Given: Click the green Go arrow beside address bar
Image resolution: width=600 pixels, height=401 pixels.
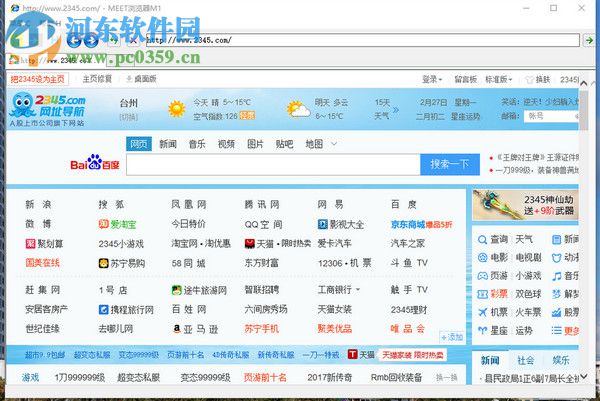Looking at the screenshot, I should click(589, 40).
